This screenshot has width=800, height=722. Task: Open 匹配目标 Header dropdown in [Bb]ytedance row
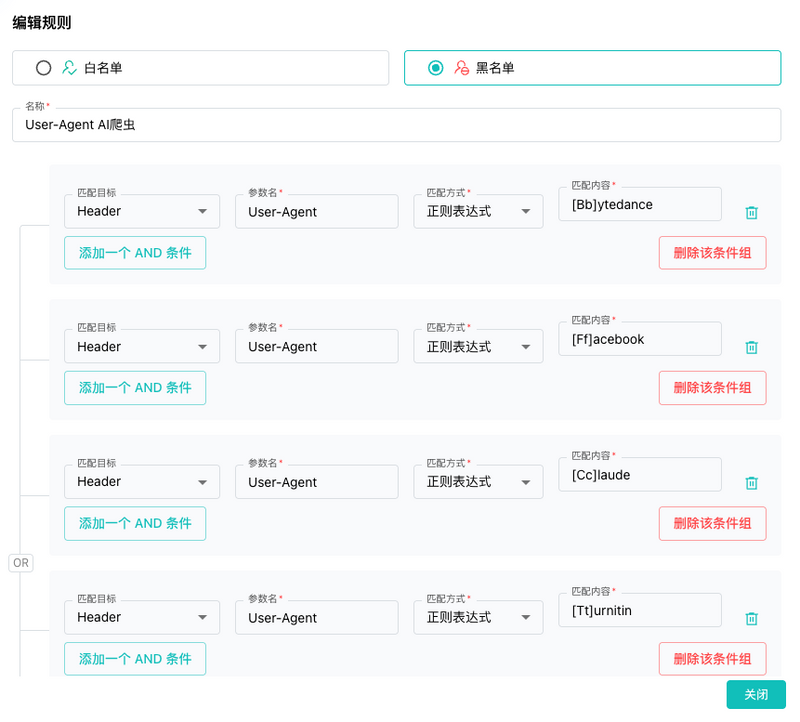142,211
